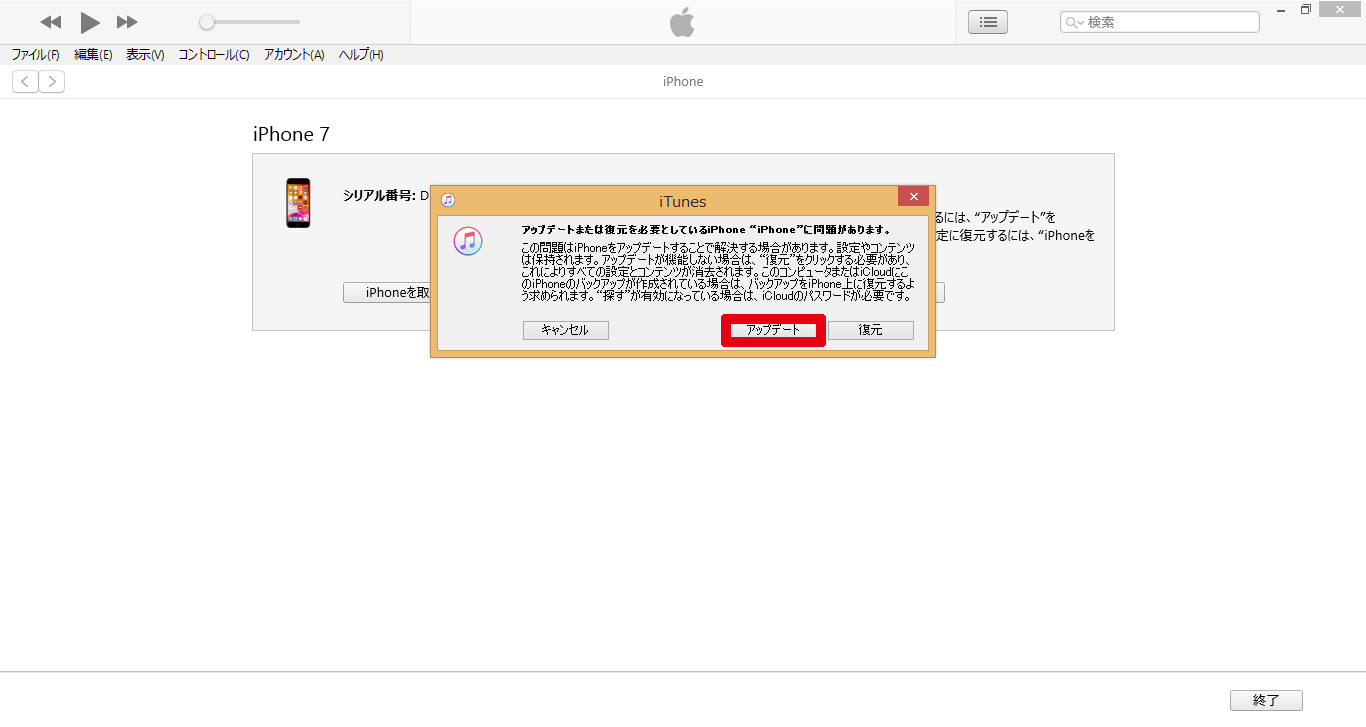Click the fast-forward playback button
The width and height of the screenshot is (1366, 727).
click(127, 22)
